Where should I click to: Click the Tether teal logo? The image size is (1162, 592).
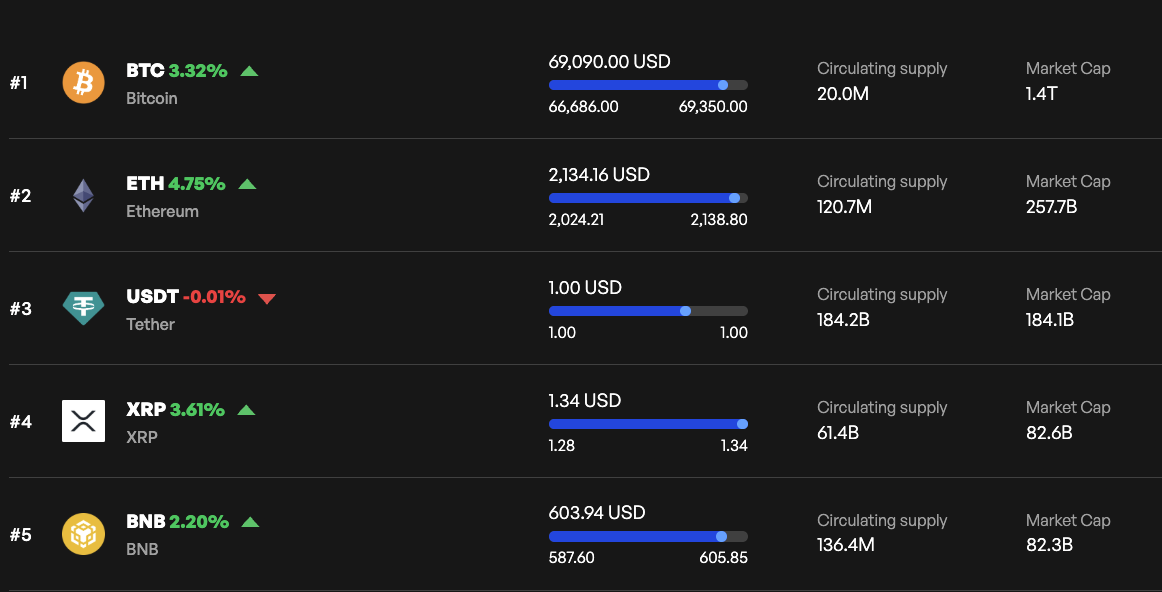[83, 309]
